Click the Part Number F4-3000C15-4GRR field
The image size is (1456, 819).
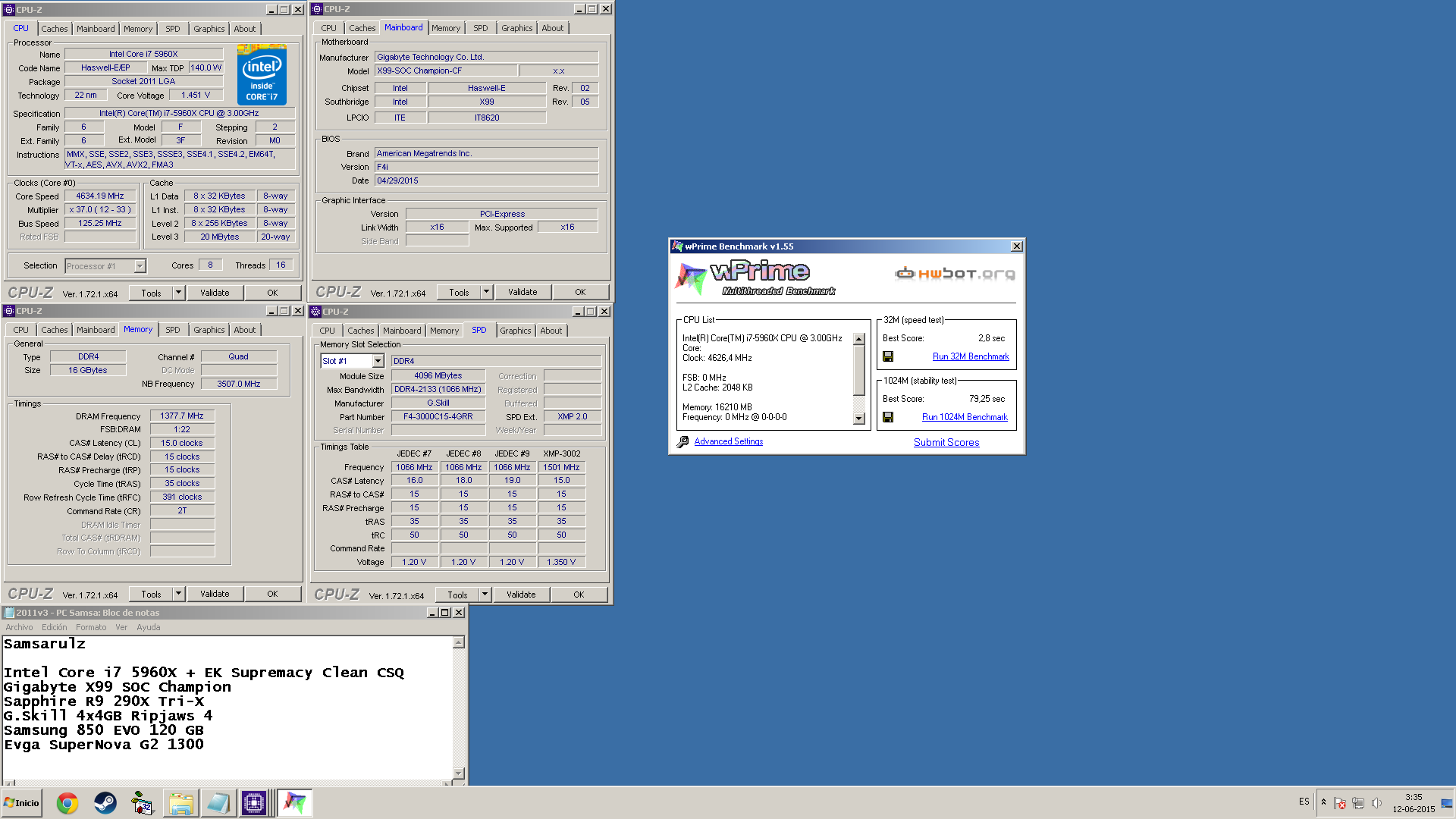438,416
